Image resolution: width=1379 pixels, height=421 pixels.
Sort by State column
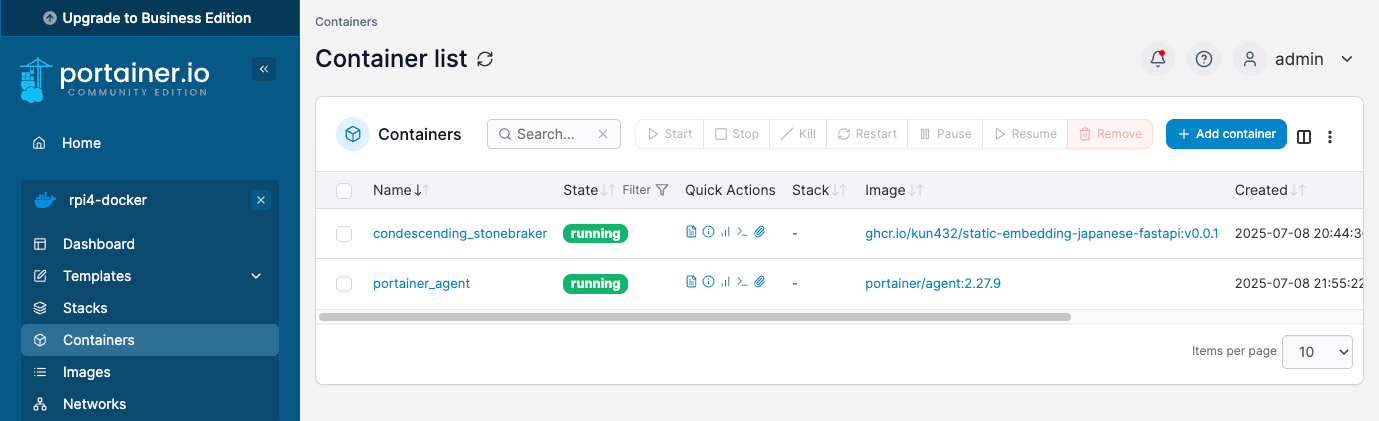click(x=588, y=190)
